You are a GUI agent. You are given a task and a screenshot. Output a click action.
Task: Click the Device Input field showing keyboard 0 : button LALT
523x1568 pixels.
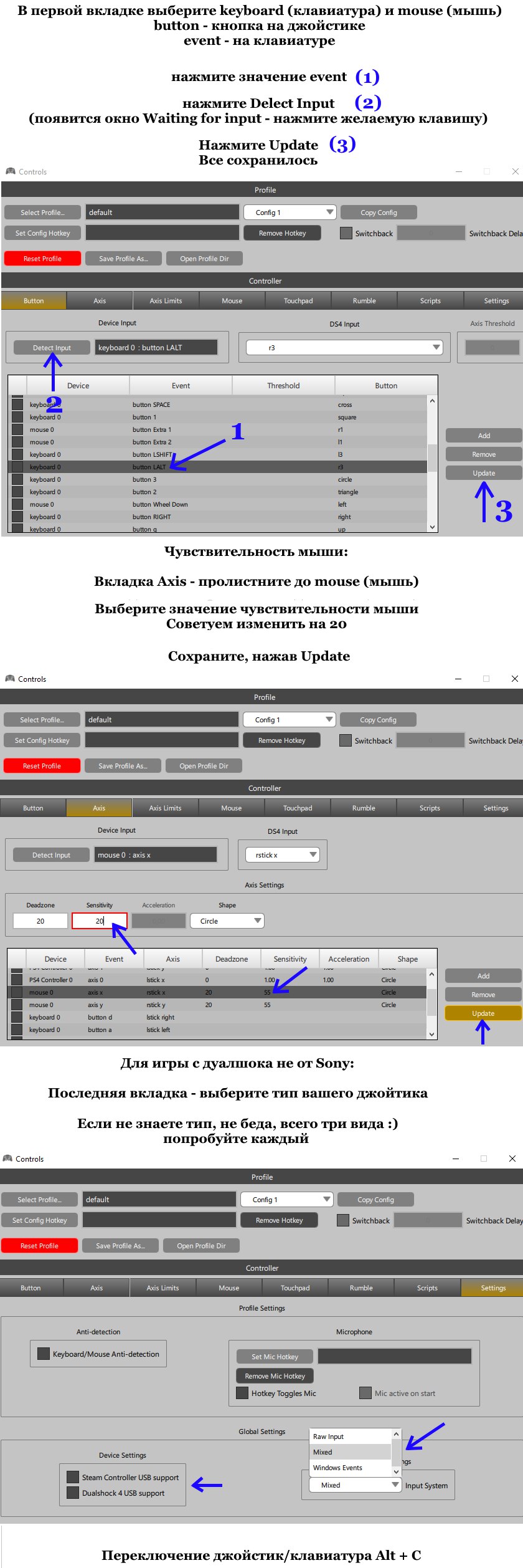[156, 348]
